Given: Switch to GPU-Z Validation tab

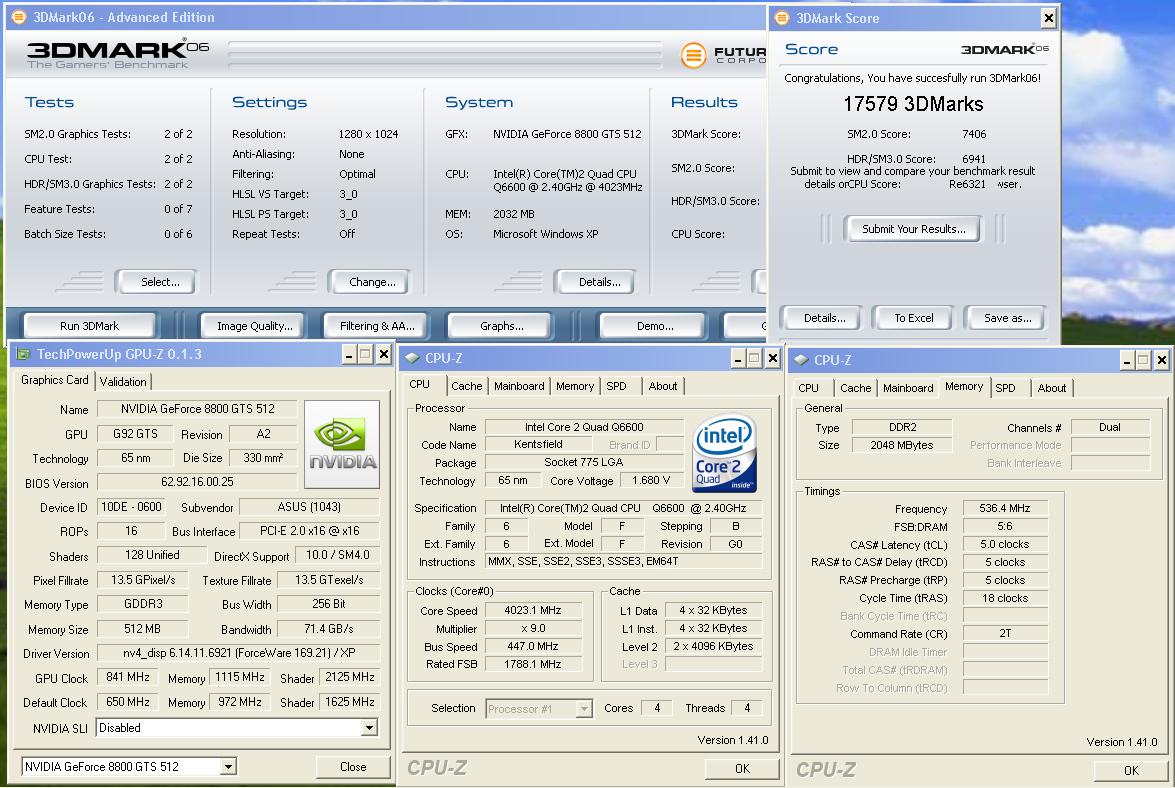Looking at the screenshot, I should coord(123,381).
